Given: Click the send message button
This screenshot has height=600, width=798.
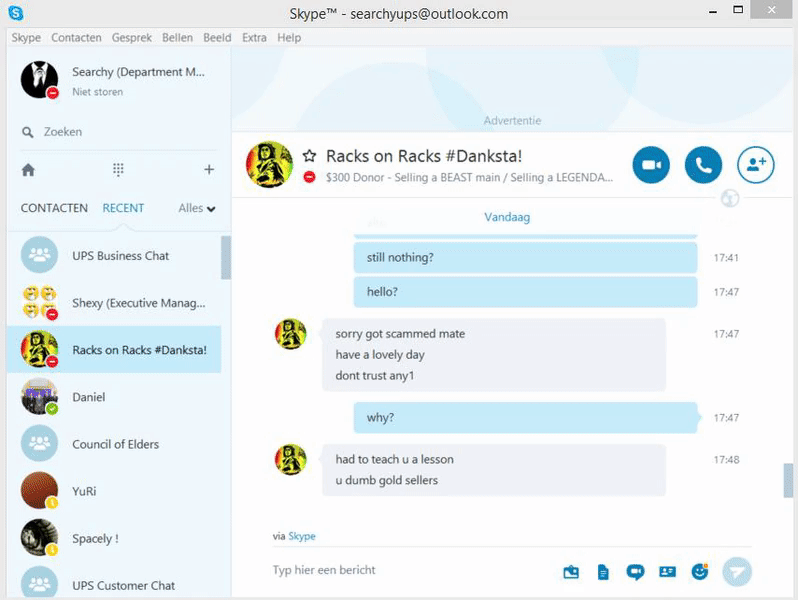Looking at the screenshot, I should pos(737,572).
